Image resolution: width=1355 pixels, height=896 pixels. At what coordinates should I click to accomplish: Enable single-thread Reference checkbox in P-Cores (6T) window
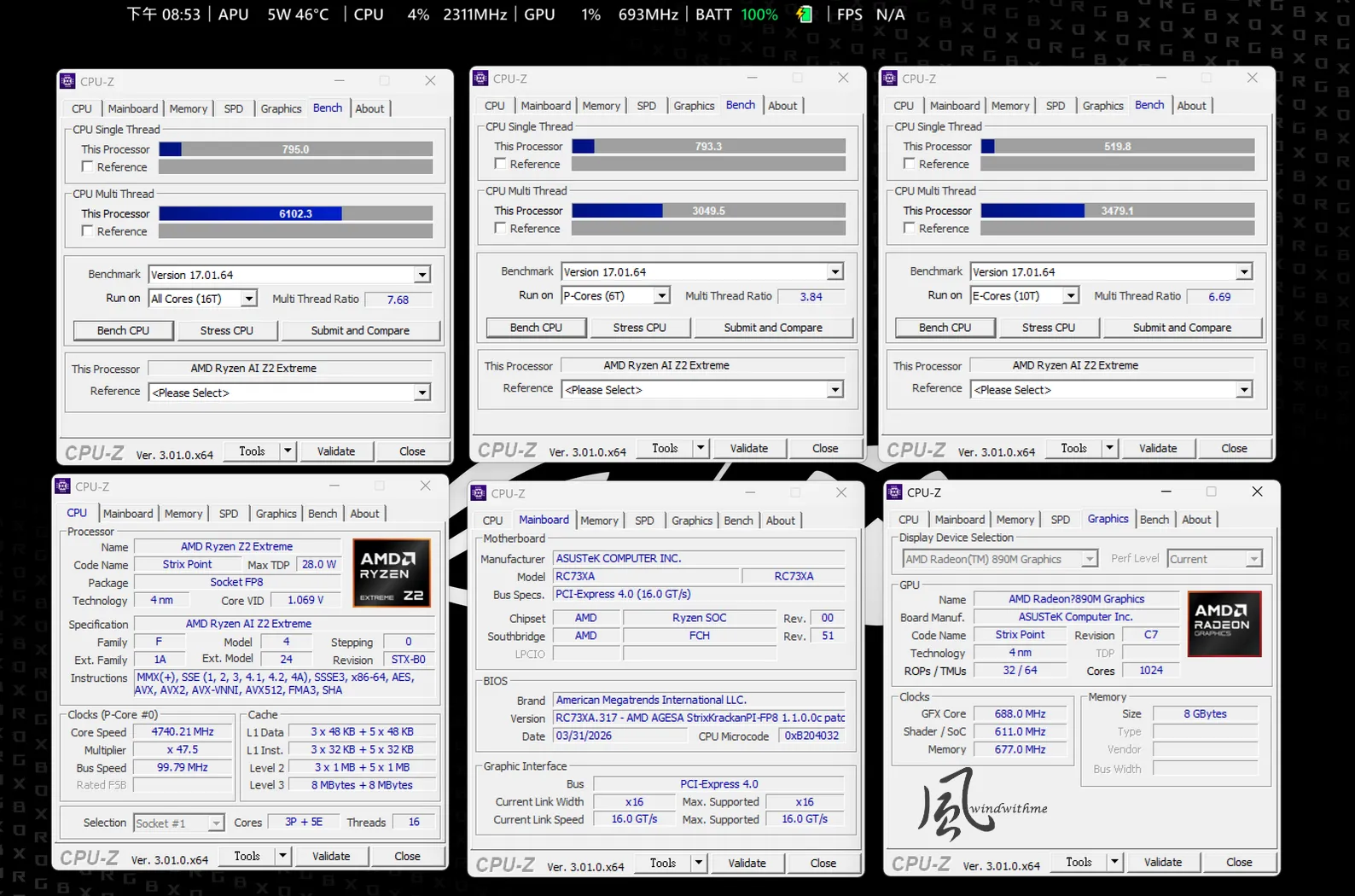500,164
